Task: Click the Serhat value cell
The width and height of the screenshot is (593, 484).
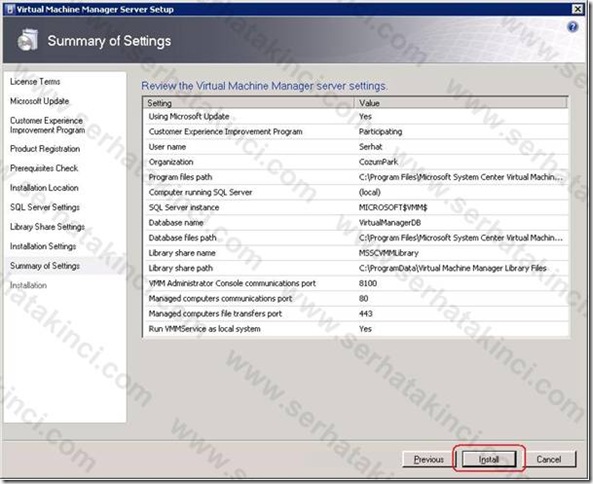Action: pyautogui.click(x=370, y=147)
